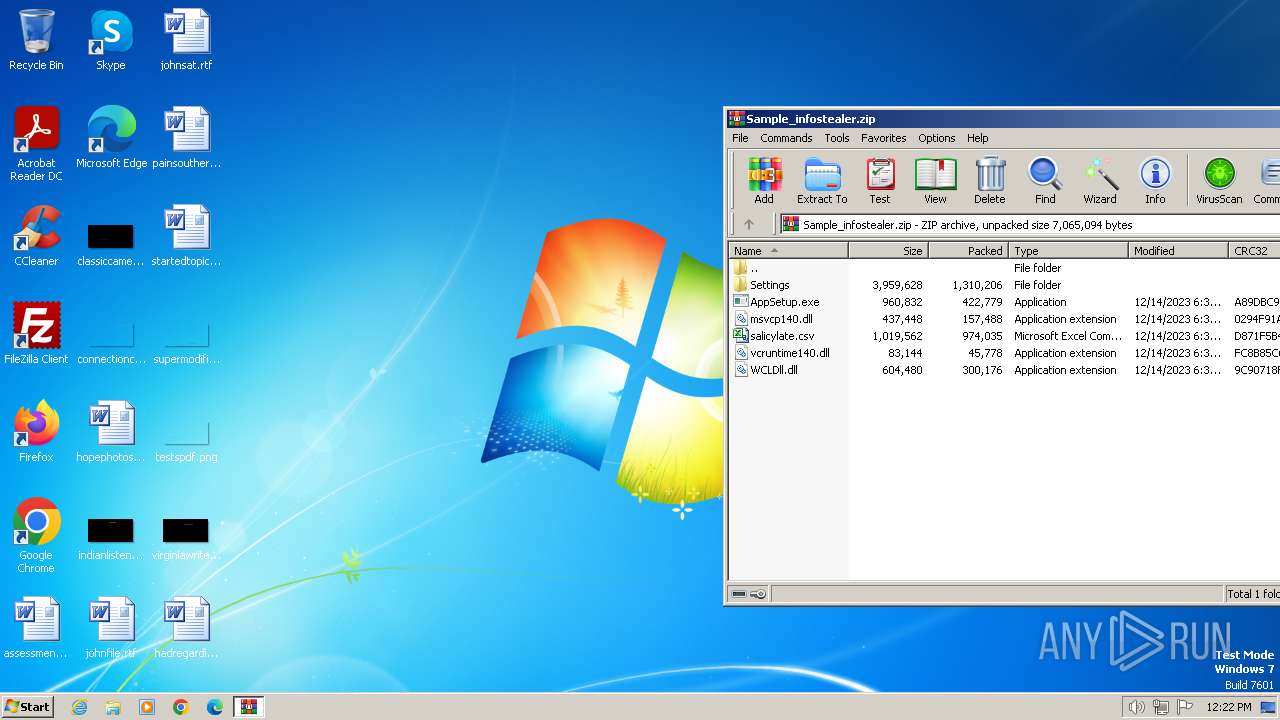Select the painsouther document icon

(x=186, y=138)
